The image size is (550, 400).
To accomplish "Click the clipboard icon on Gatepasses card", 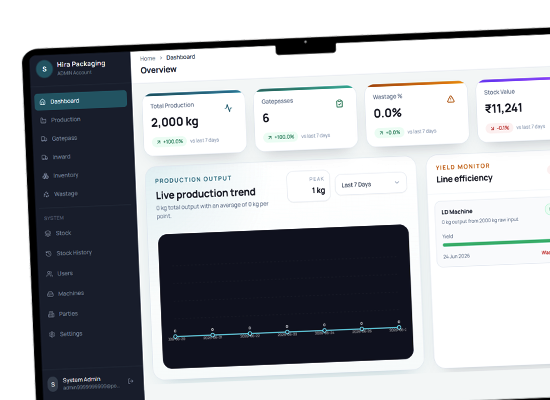I will (x=339, y=104).
